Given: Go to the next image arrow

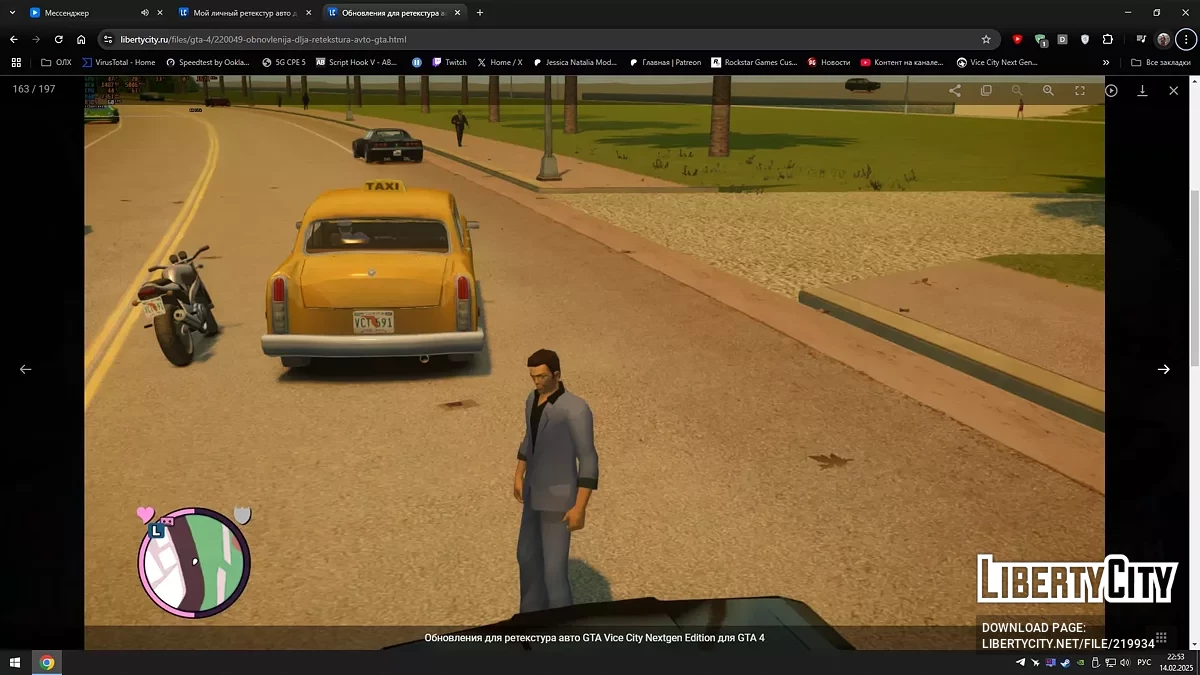Looking at the screenshot, I should pyautogui.click(x=1163, y=369).
